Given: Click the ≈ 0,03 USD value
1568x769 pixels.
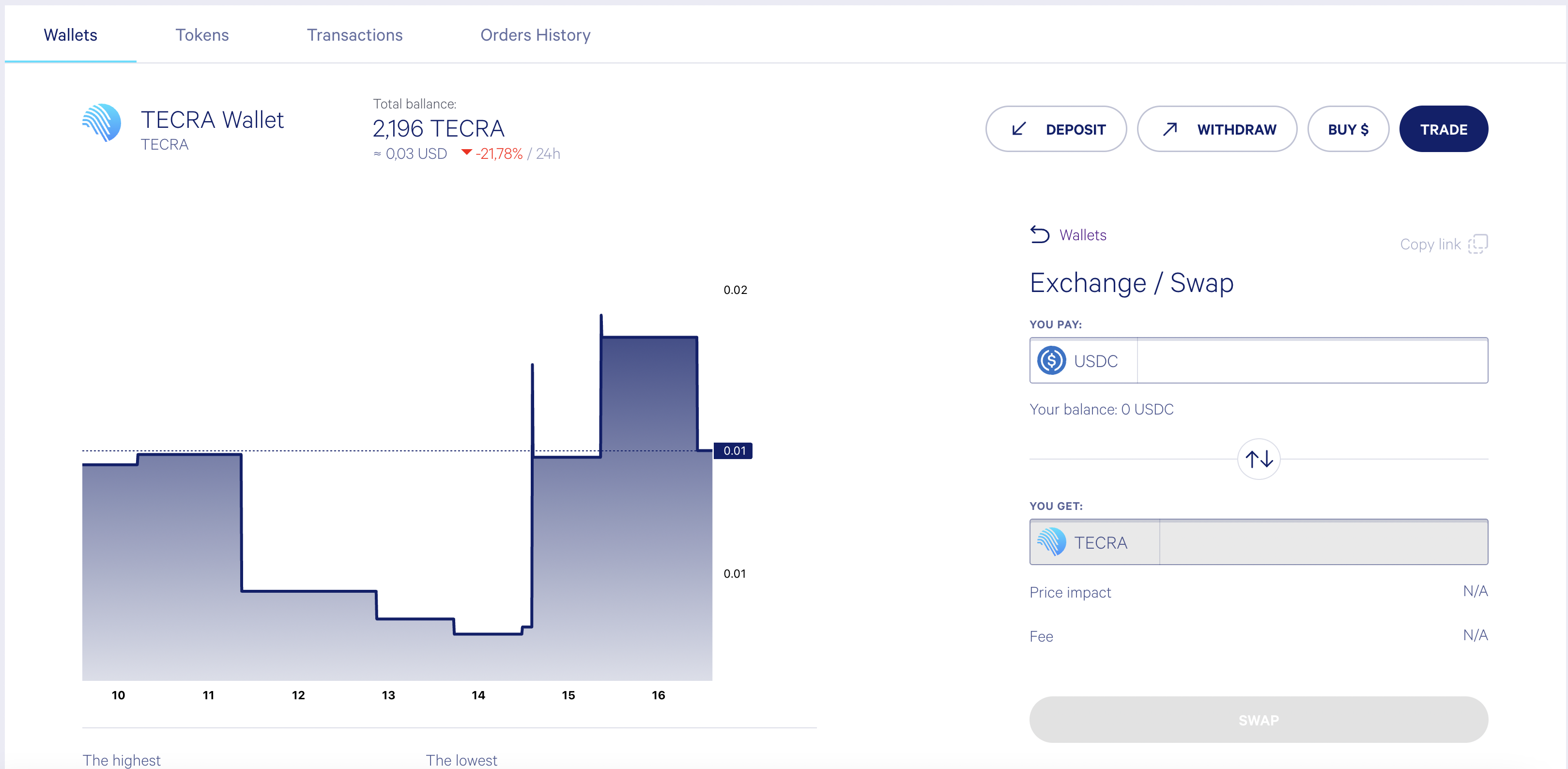Looking at the screenshot, I should pyautogui.click(x=410, y=154).
